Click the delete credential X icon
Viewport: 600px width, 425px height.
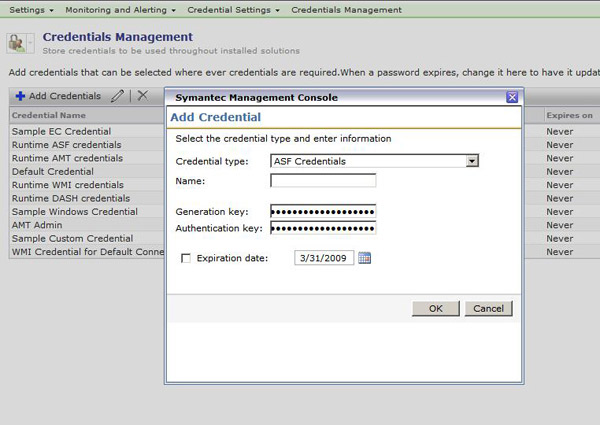click(x=143, y=96)
